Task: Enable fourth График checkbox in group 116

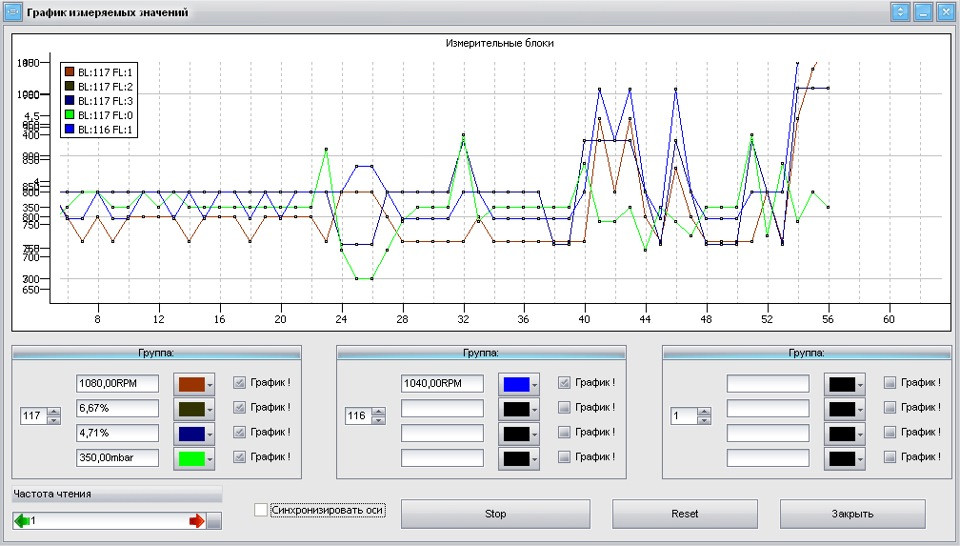Action: [564, 457]
